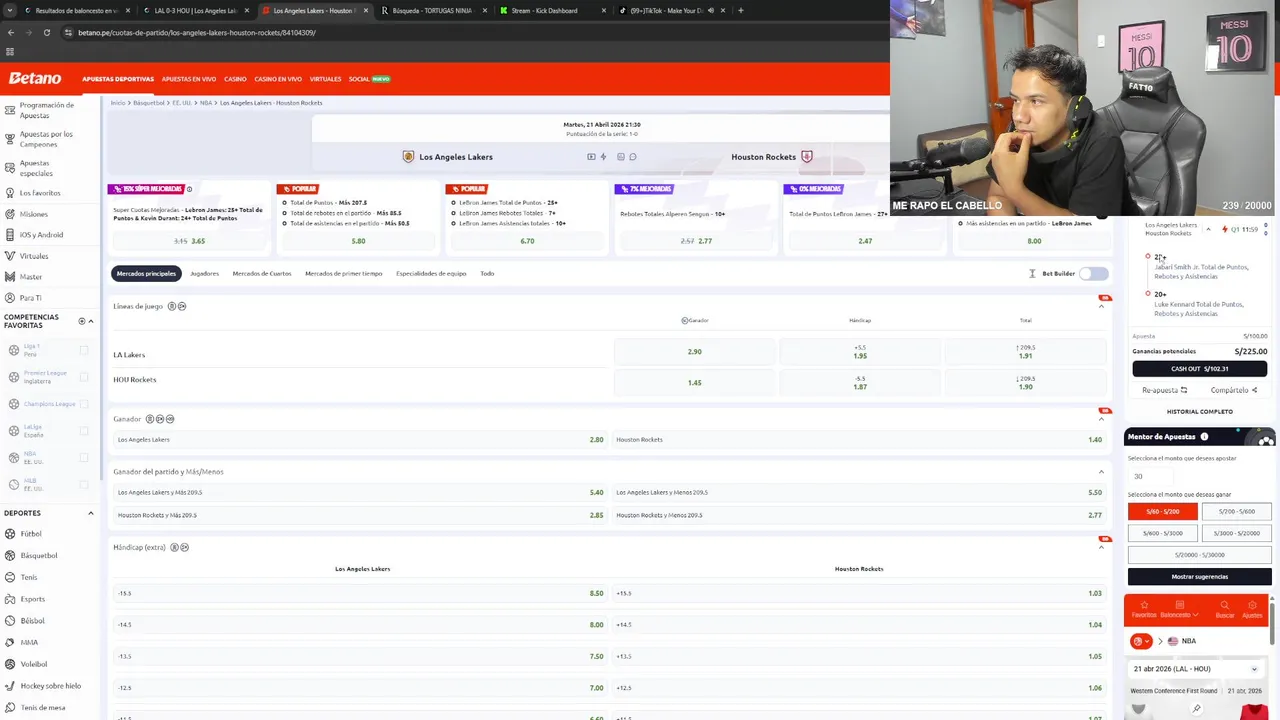The width and height of the screenshot is (1280, 720).
Task: Open Para Ti user icon
Action: pyautogui.click(x=10, y=298)
